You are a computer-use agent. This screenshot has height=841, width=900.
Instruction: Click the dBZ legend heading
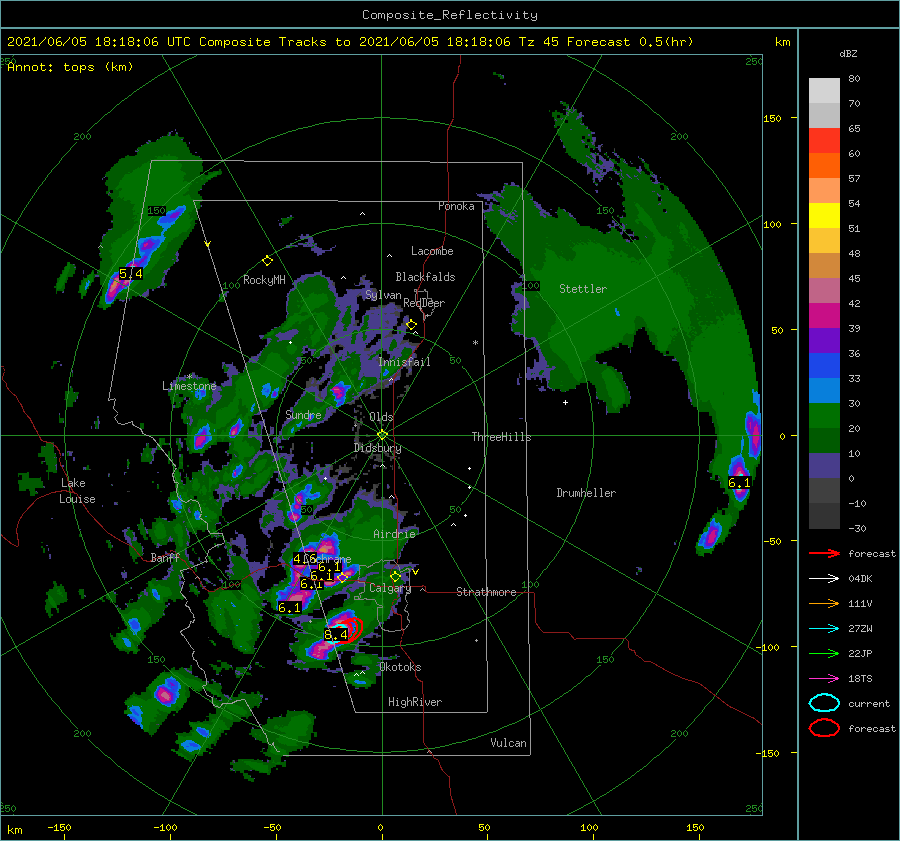(848, 54)
